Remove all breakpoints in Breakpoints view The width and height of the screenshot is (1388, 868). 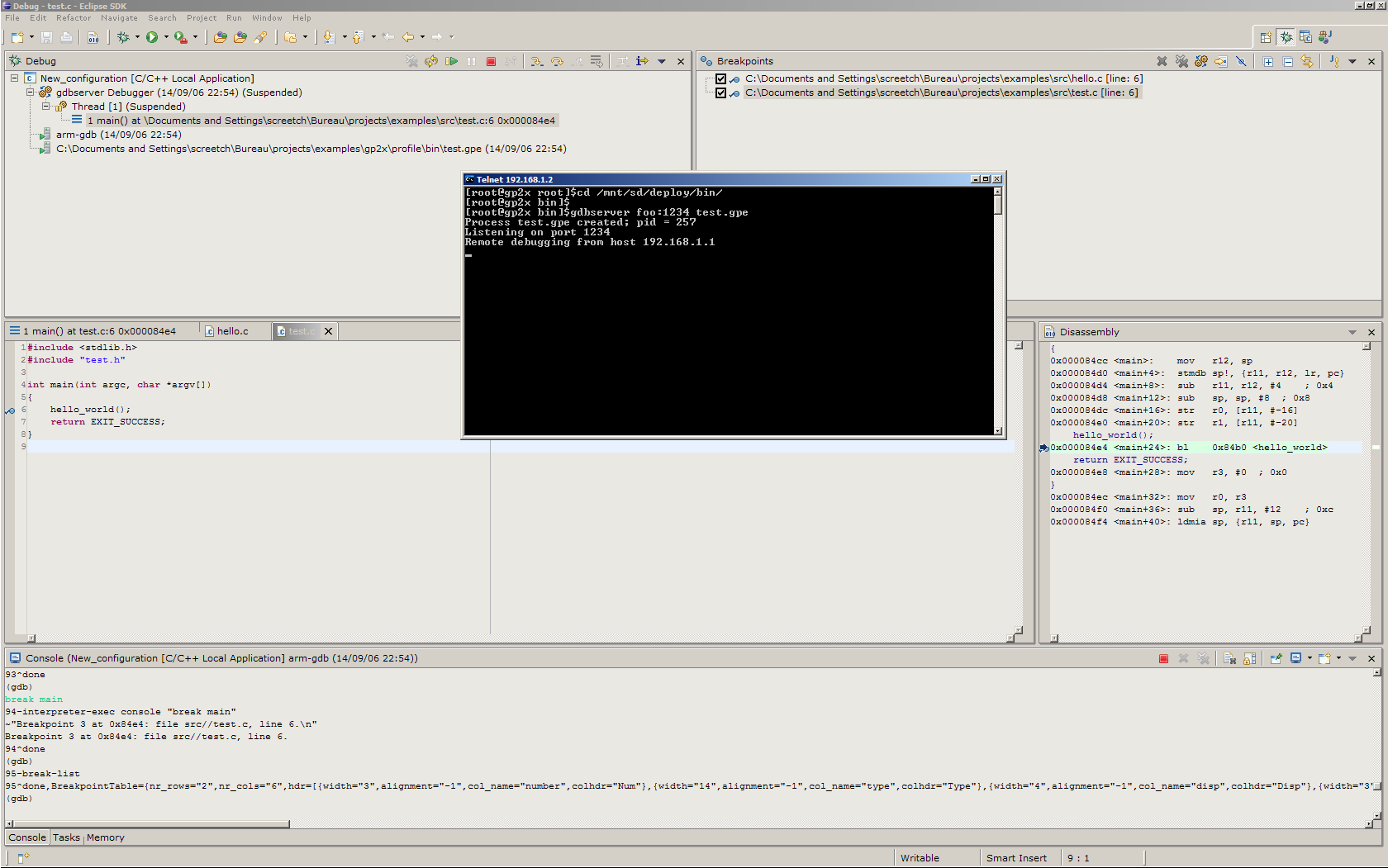(1181, 61)
